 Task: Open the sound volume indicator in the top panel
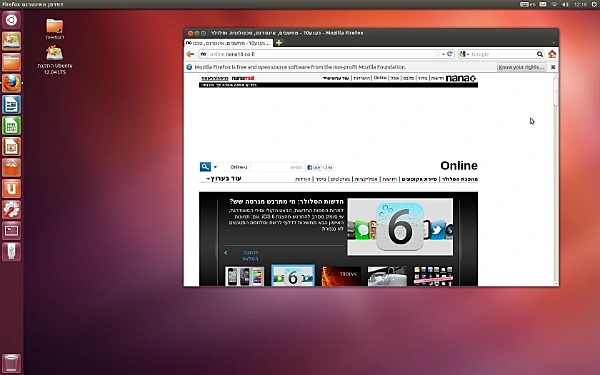[x=565, y=4]
